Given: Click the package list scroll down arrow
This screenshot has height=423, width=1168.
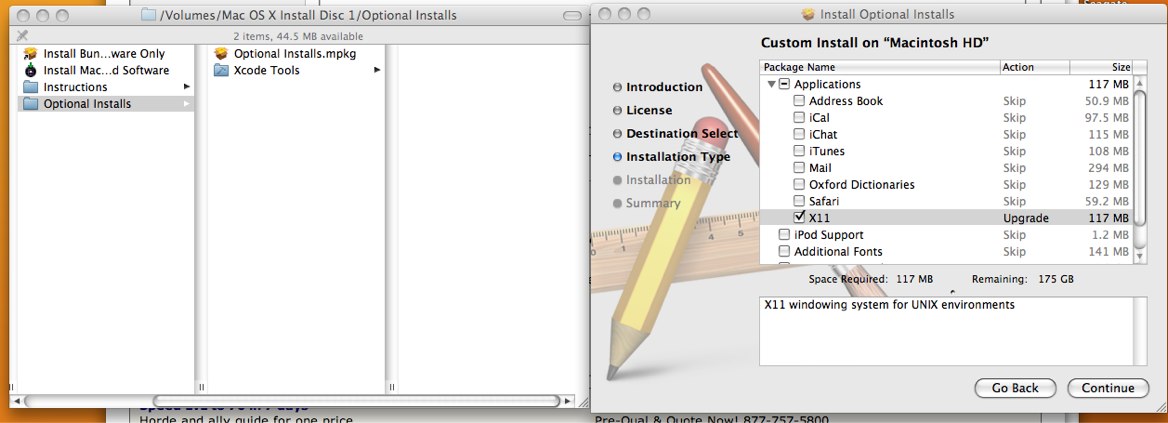Looking at the screenshot, I should (x=1140, y=256).
